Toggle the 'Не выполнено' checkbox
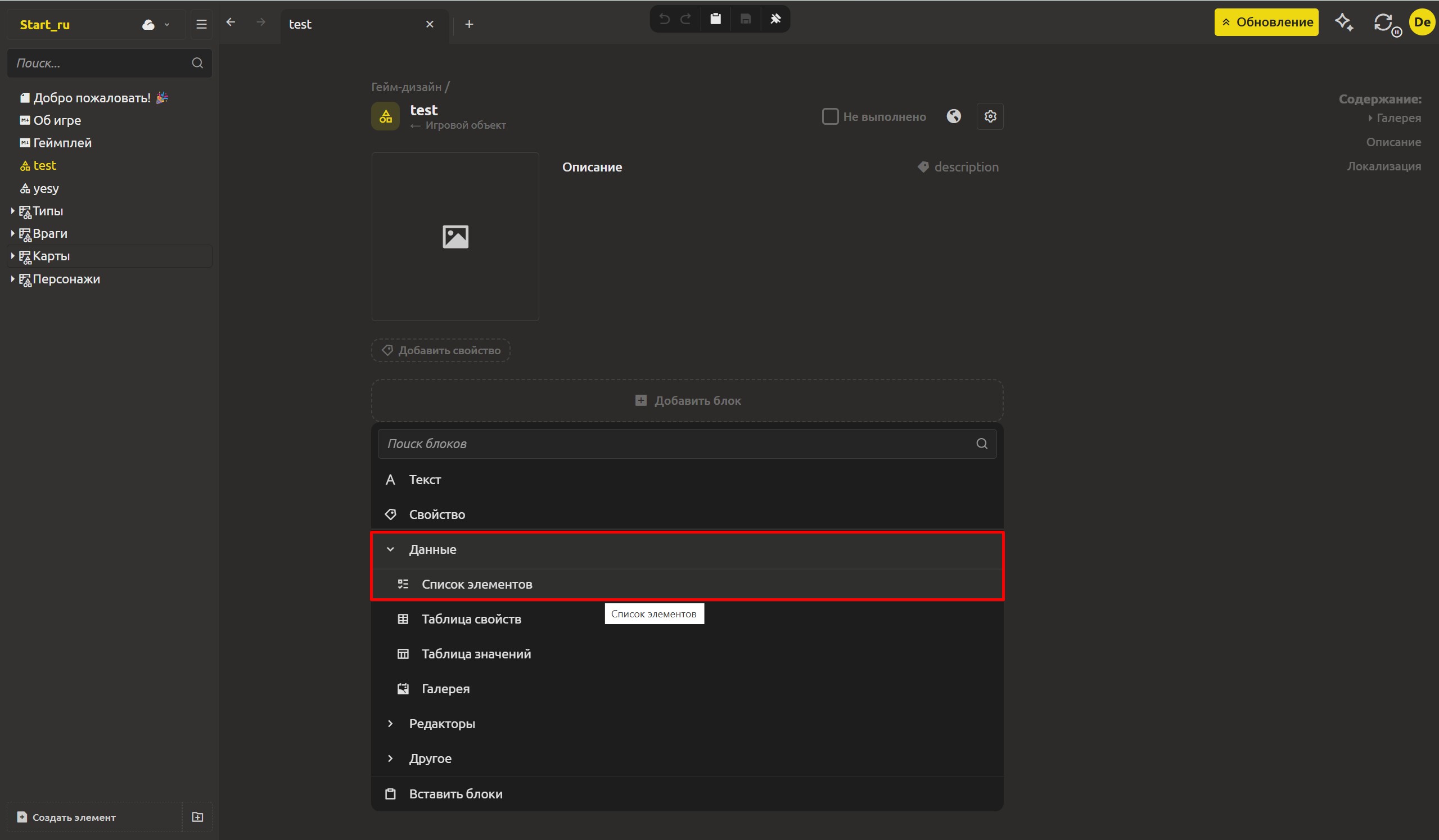 [x=829, y=116]
